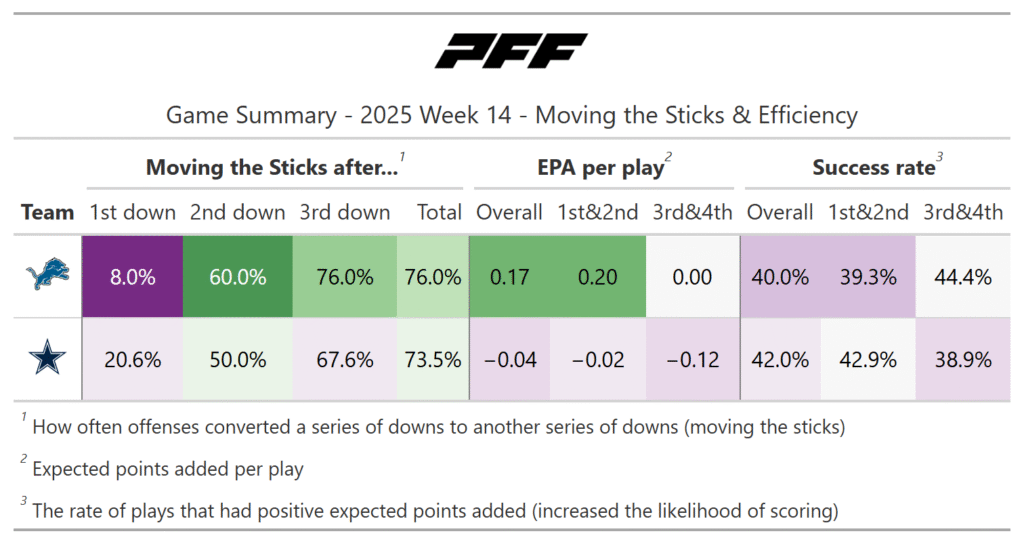Select the Lions 8.0% purple cell
The image size is (1024, 542).
[133, 277]
